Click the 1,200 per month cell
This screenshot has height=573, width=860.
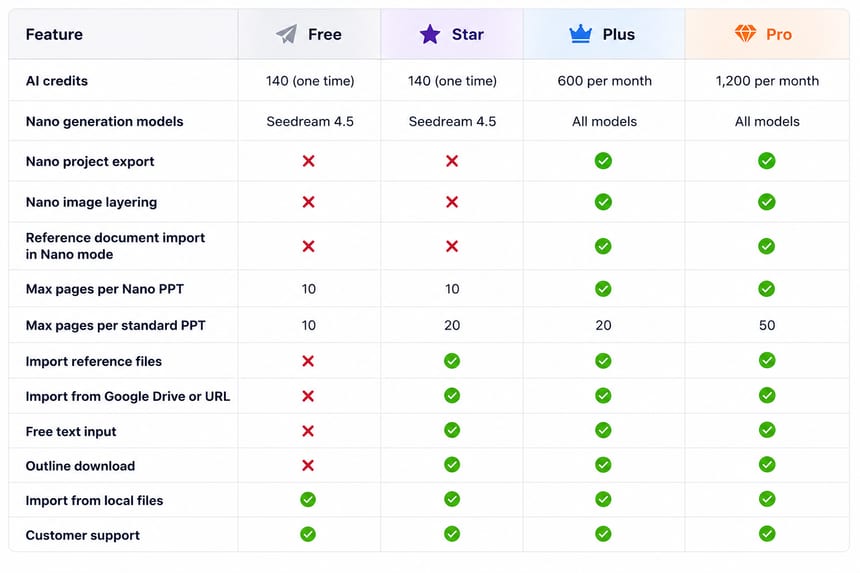pos(767,81)
